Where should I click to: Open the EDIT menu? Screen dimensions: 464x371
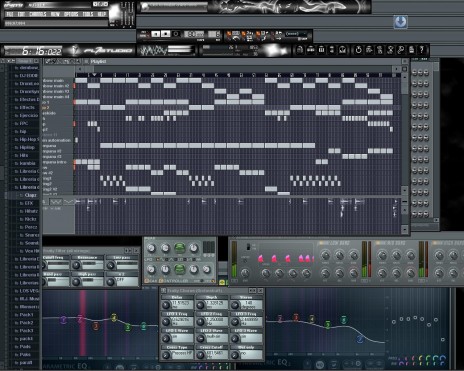(21, 14)
